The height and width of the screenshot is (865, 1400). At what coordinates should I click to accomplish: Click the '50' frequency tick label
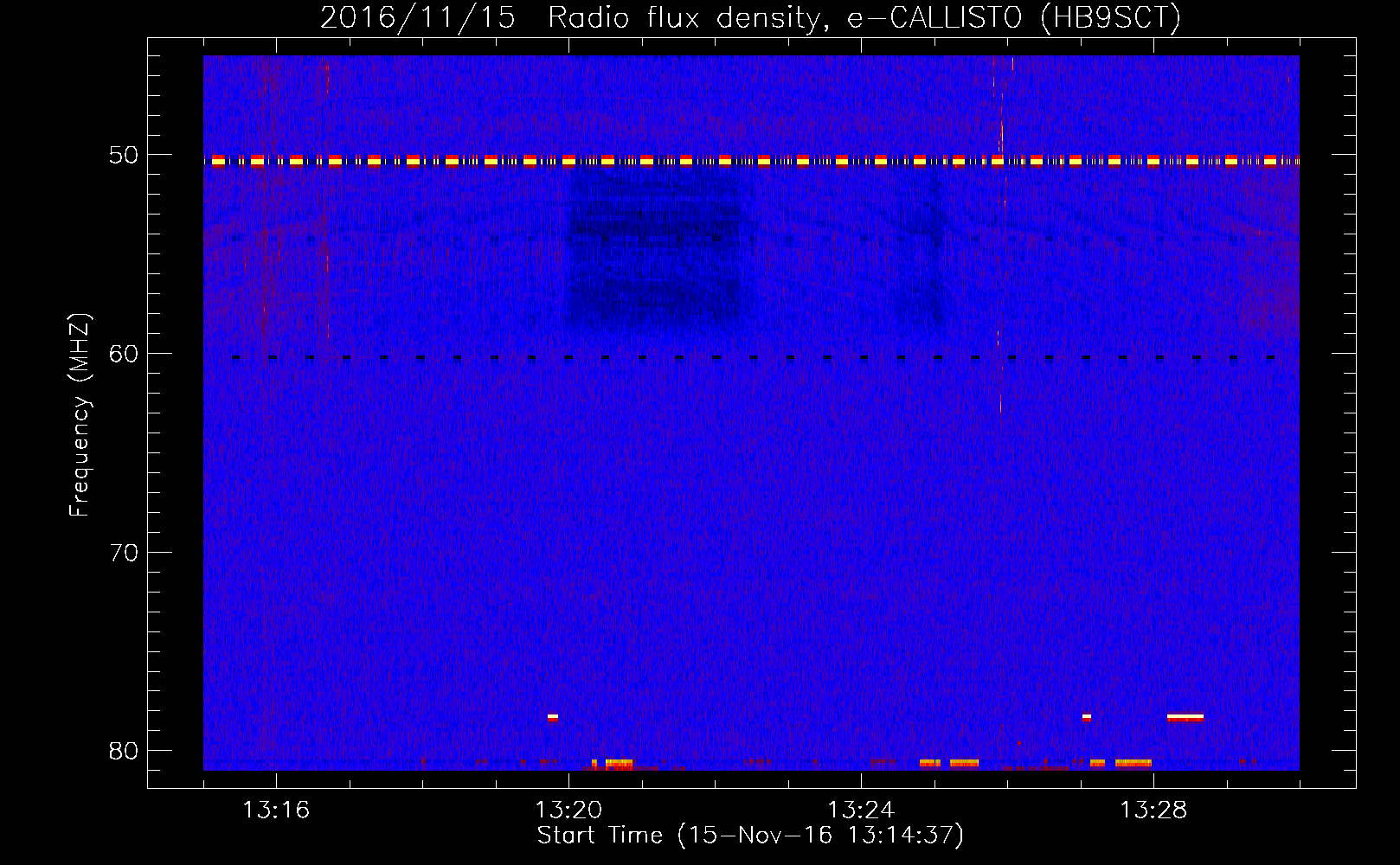click(x=124, y=155)
